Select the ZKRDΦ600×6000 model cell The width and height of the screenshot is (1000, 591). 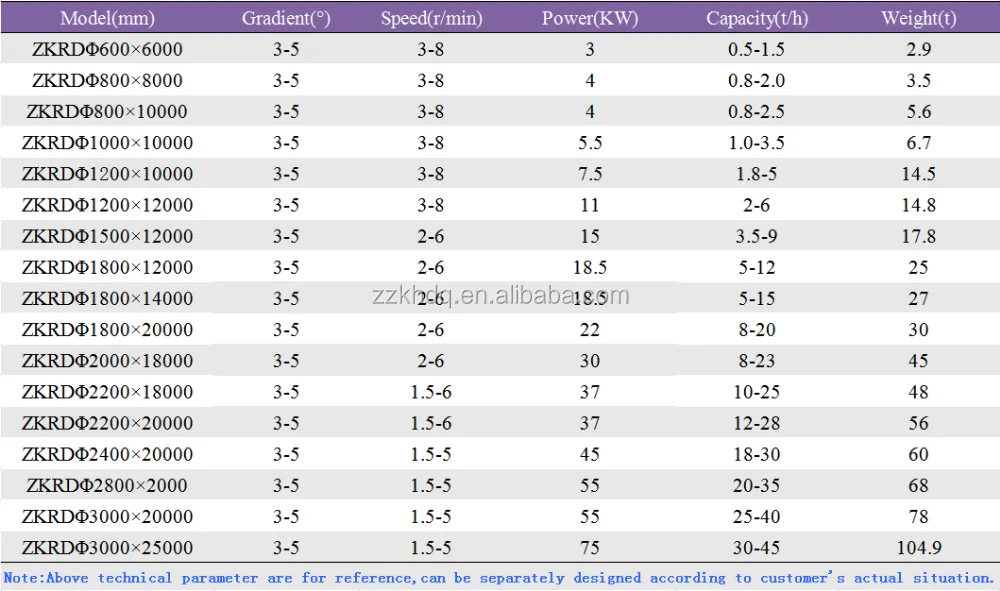tap(107, 49)
